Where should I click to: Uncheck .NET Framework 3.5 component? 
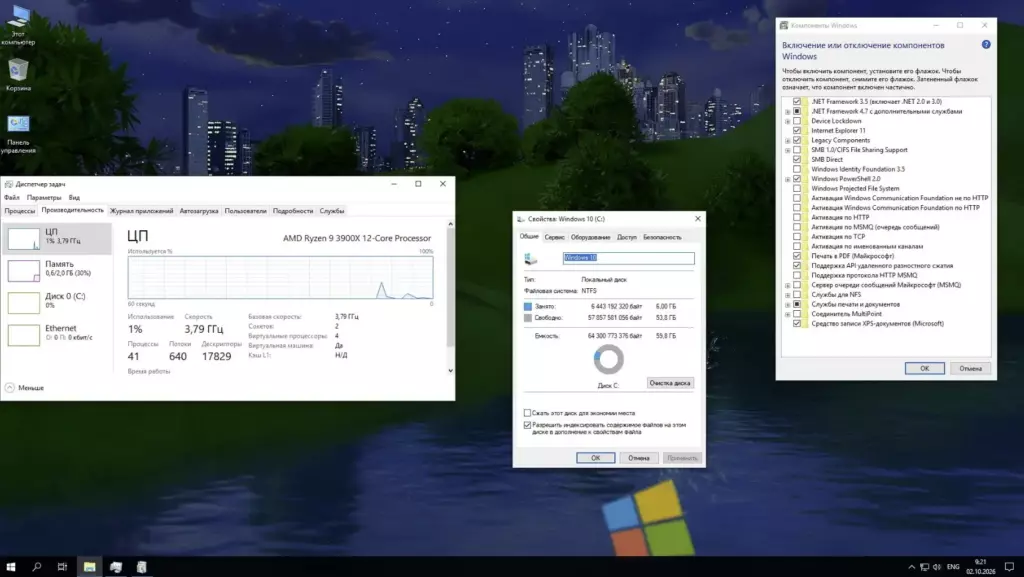797,101
